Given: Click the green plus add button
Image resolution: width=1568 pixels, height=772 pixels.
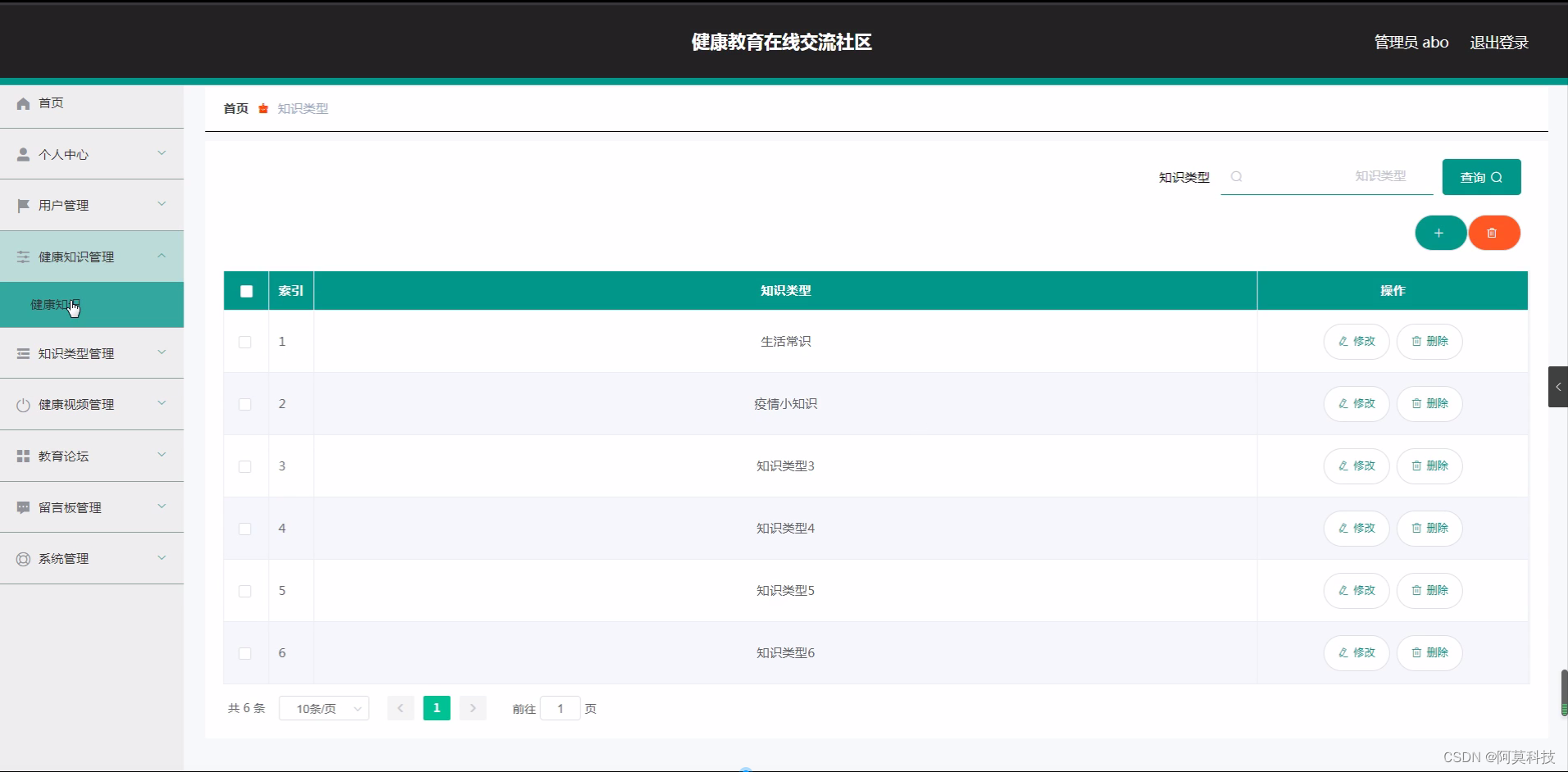Looking at the screenshot, I should pyautogui.click(x=1439, y=233).
